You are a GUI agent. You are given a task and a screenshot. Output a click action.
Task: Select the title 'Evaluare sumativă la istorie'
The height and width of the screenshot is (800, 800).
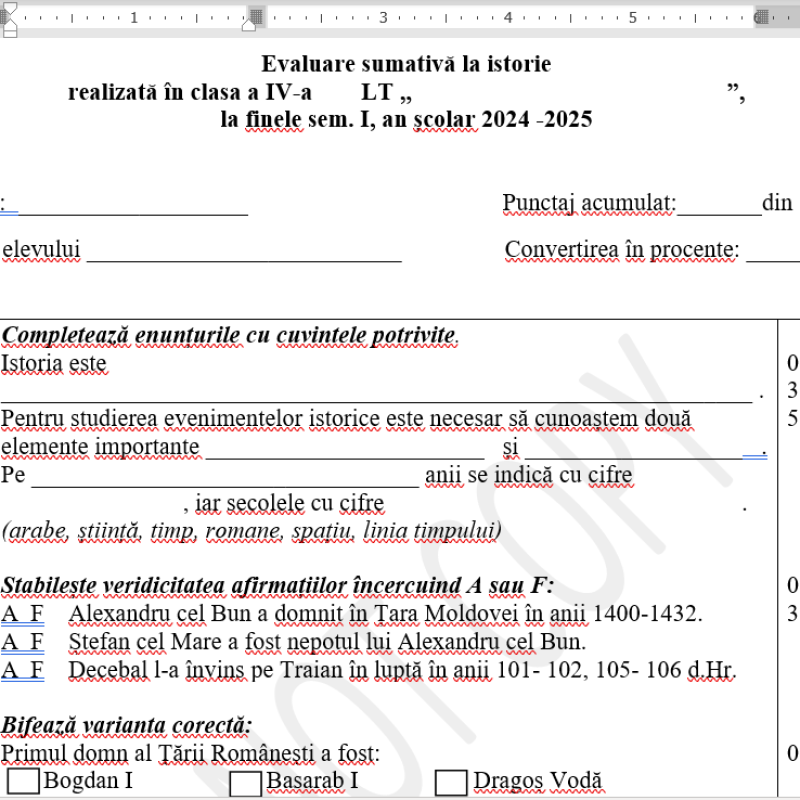pyautogui.click(x=406, y=63)
